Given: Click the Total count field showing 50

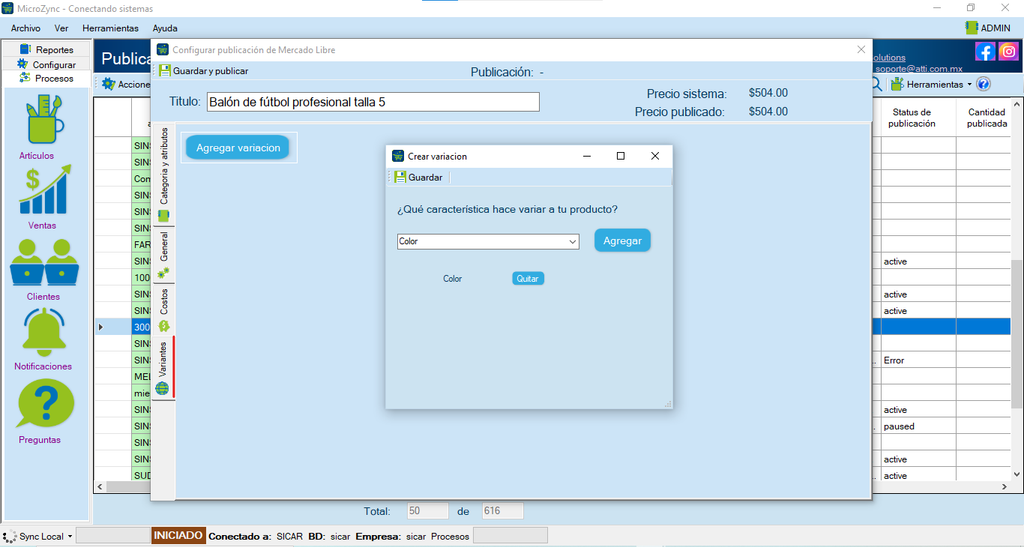Looking at the screenshot, I should (427, 511).
